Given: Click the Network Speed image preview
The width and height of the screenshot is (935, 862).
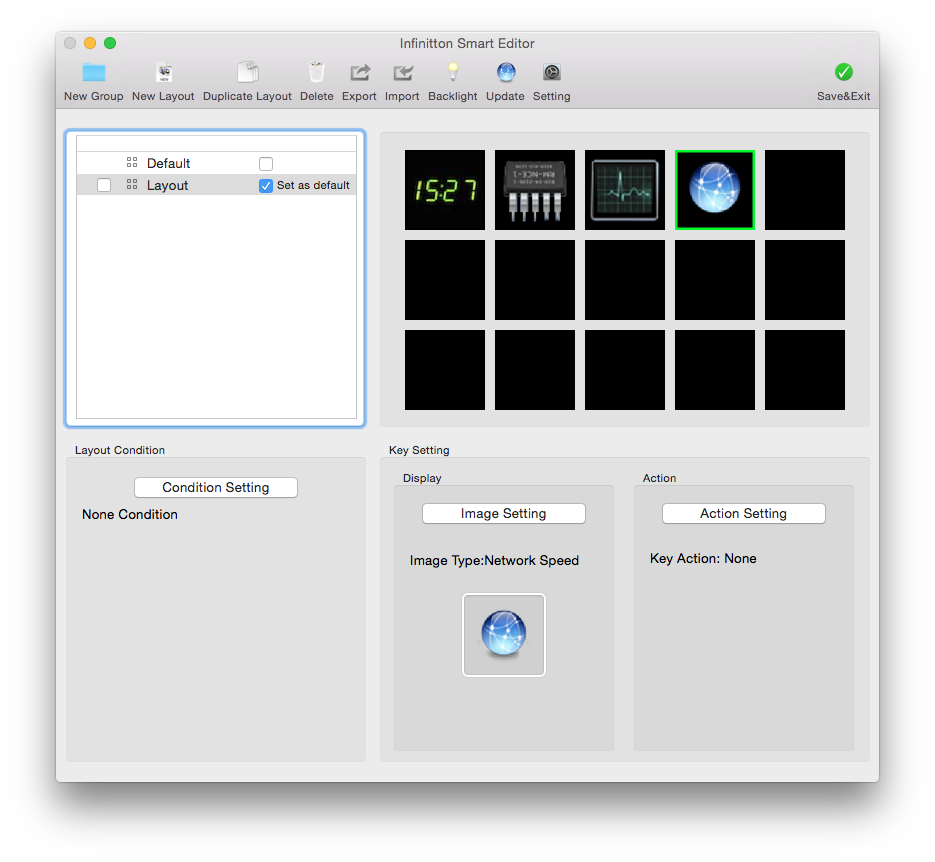Looking at the screenshot, I should 504,635.
